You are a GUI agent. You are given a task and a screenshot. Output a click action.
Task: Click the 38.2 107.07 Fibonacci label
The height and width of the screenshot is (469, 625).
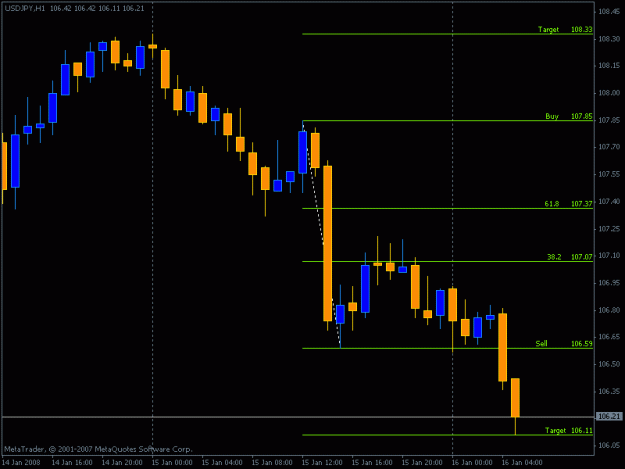570,257
